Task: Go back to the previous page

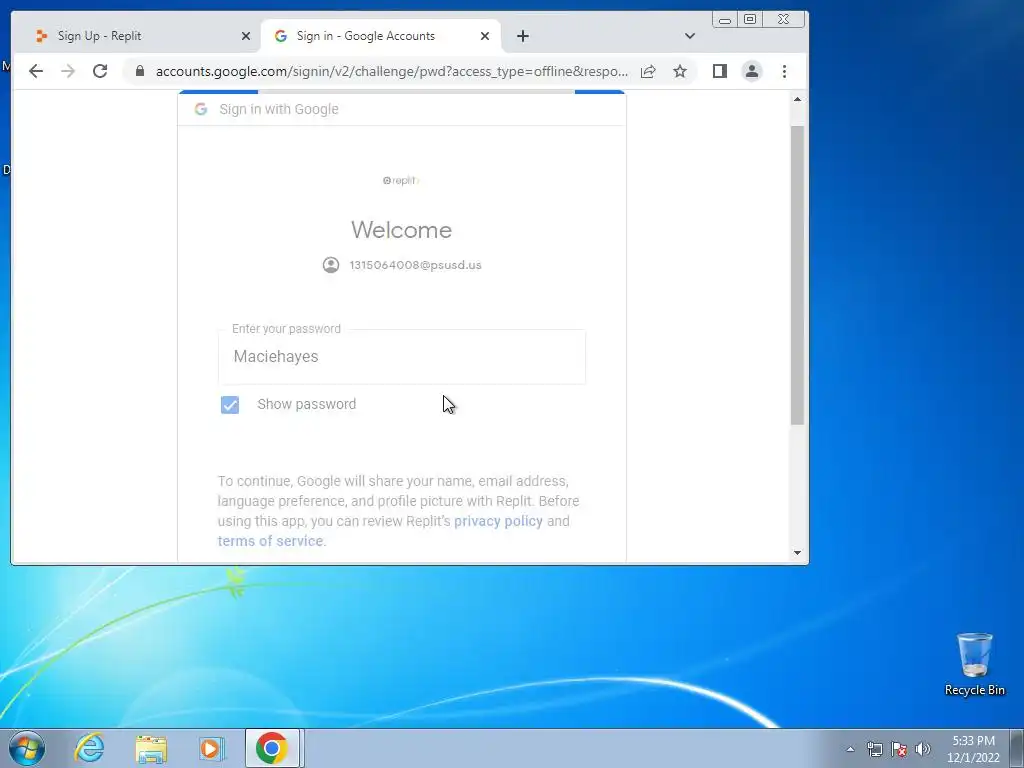Action: coord(36,71)
